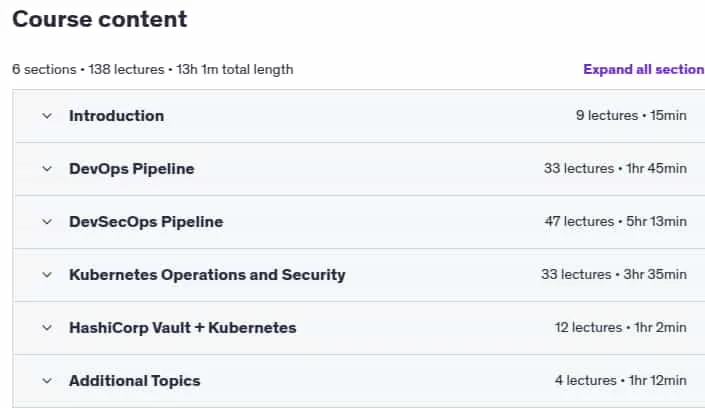This screenshot has width=705, height=408.
Task: Expand the Introduction section title
Action: (x=116, y=116)
